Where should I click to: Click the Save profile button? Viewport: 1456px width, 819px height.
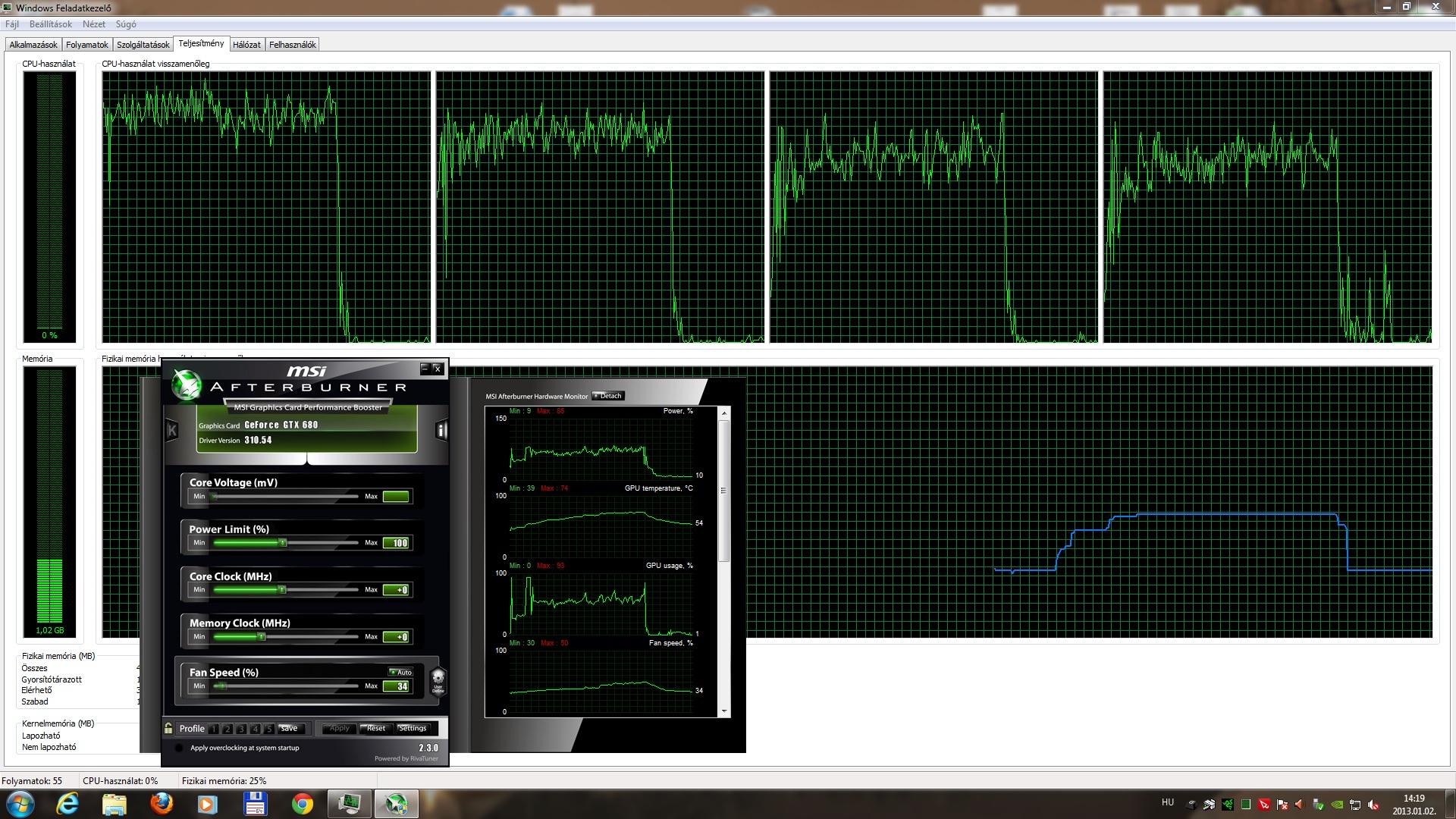click(291, 728)
